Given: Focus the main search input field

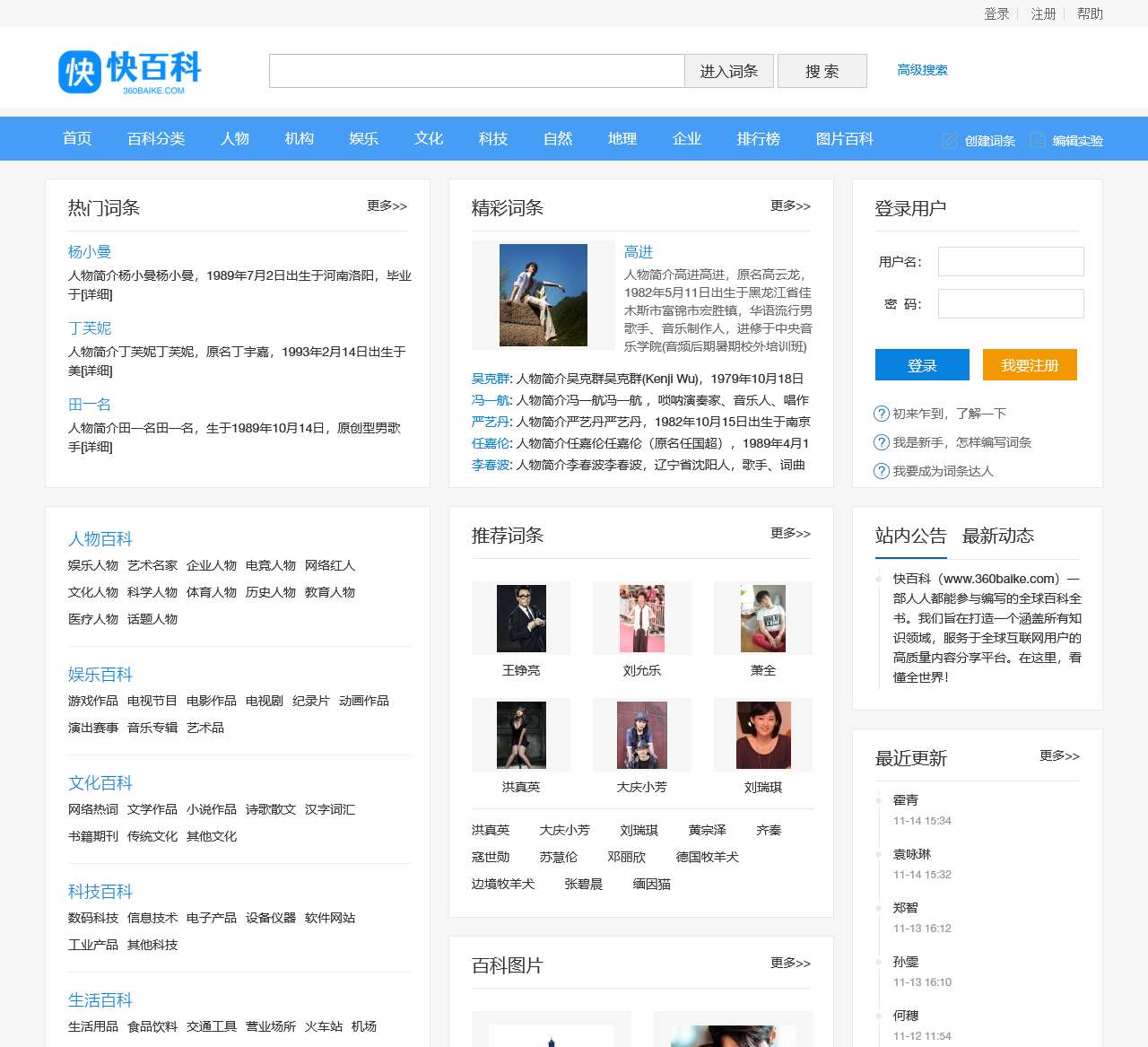Looking at the screenshot, I should (x=477, y=71).
